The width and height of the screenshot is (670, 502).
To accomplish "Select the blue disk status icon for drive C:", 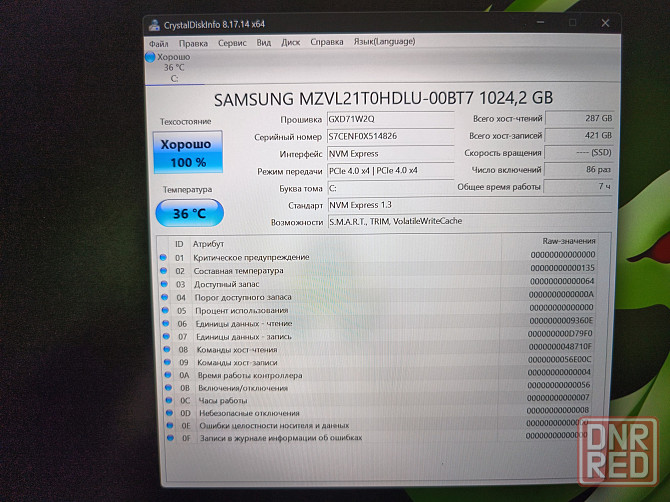I will tap(151, 57).
